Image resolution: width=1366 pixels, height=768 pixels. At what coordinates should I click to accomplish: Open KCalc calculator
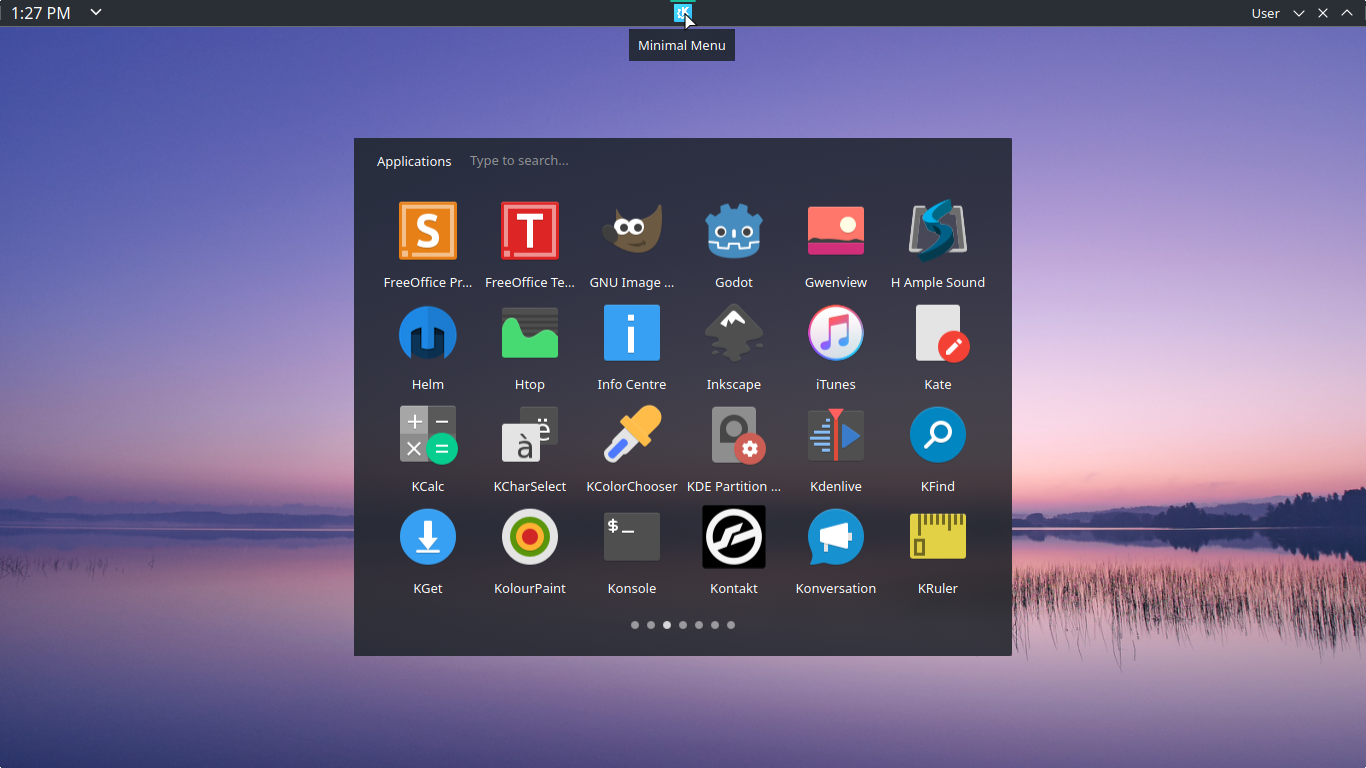coord(428,435)
